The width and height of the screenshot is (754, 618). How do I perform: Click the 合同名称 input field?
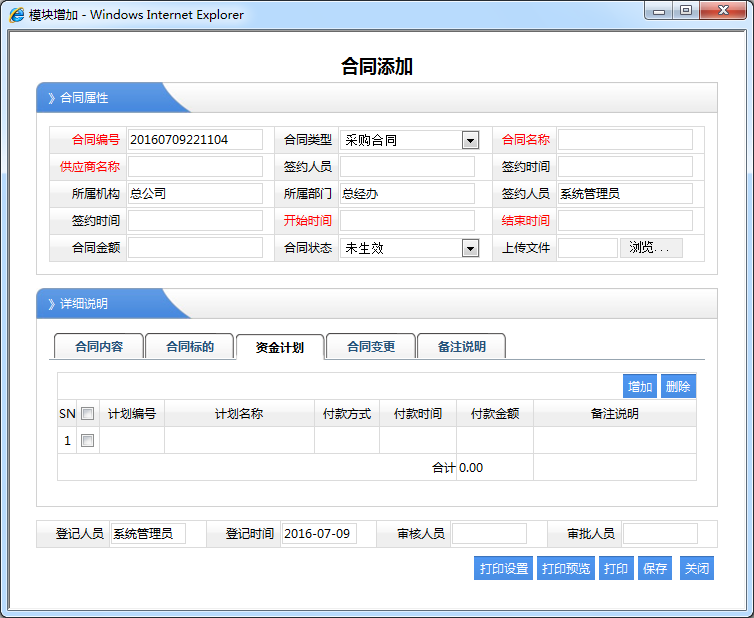[x=625, y=140]
